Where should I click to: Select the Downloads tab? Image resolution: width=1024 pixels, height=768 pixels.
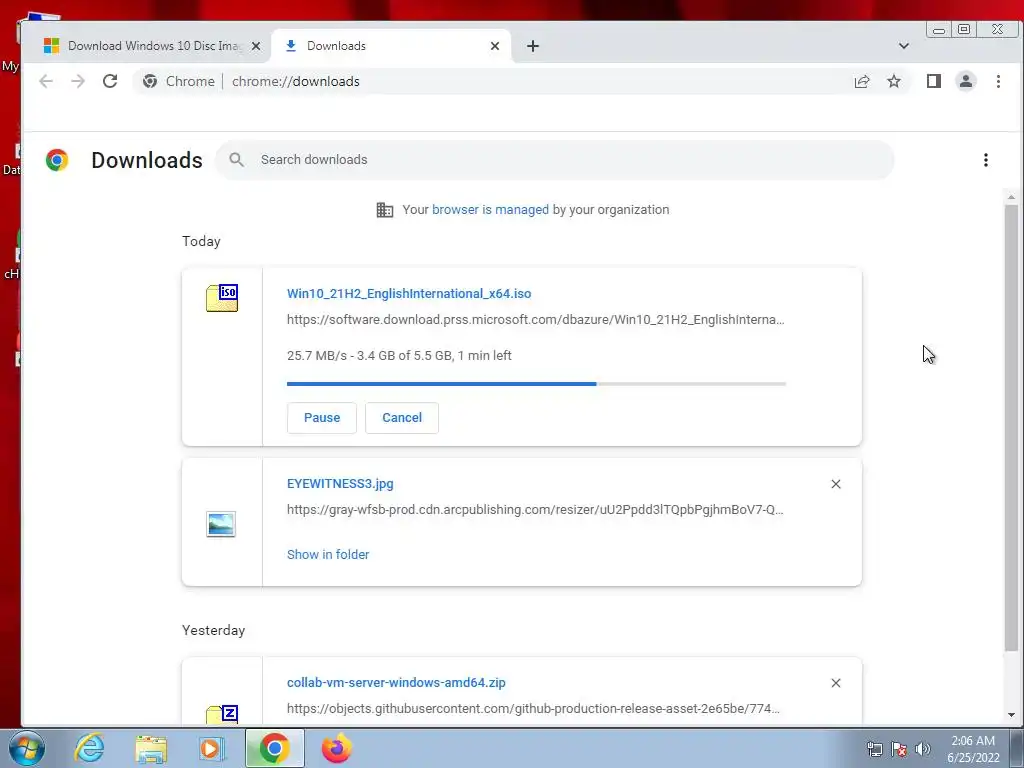391,46
